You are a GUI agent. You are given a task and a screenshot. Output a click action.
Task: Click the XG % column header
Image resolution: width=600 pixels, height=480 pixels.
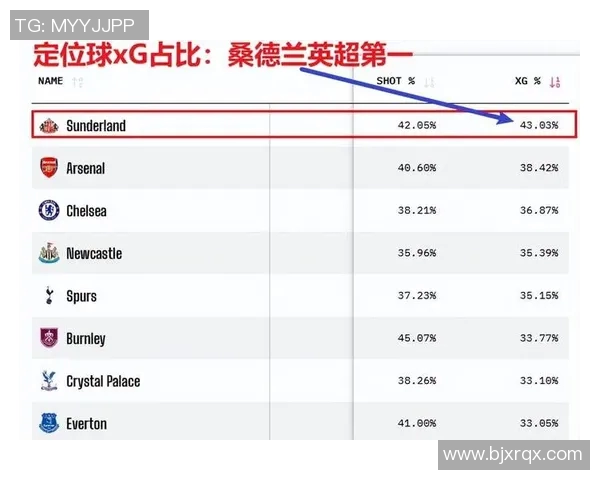(527, 81)
